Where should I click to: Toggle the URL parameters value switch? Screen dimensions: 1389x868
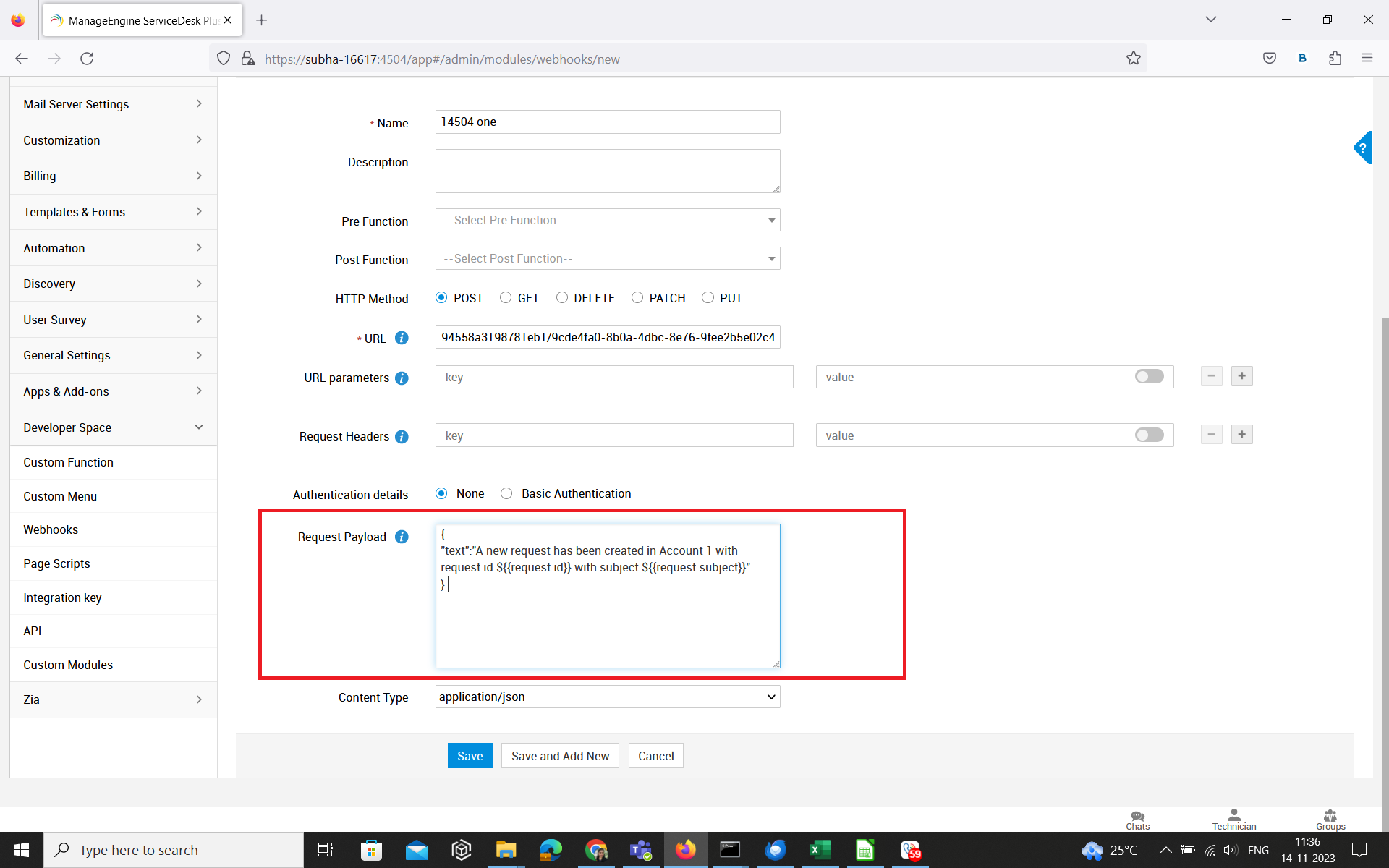[x=1149, y=377]
